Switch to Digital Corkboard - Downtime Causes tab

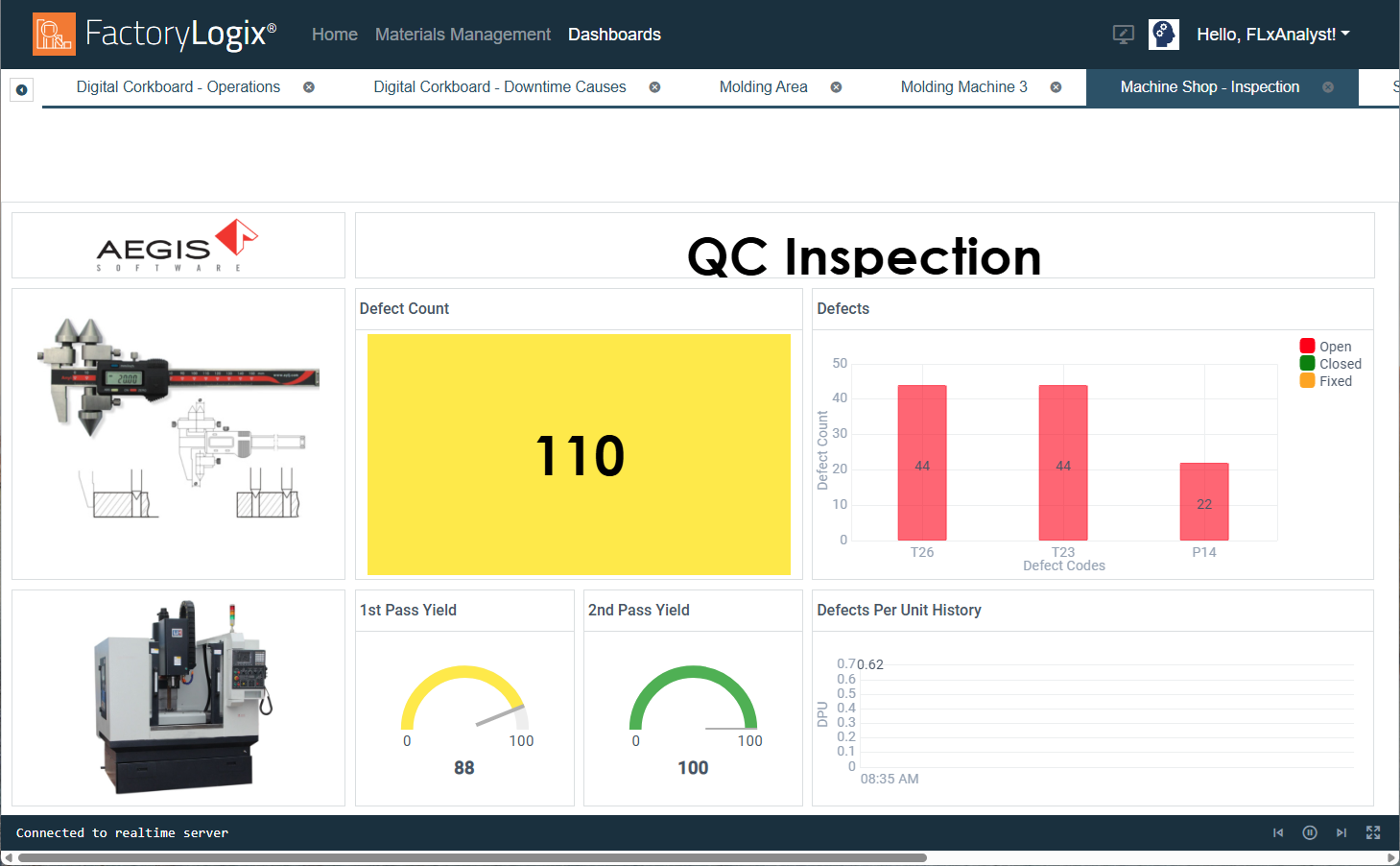(499, 87)
